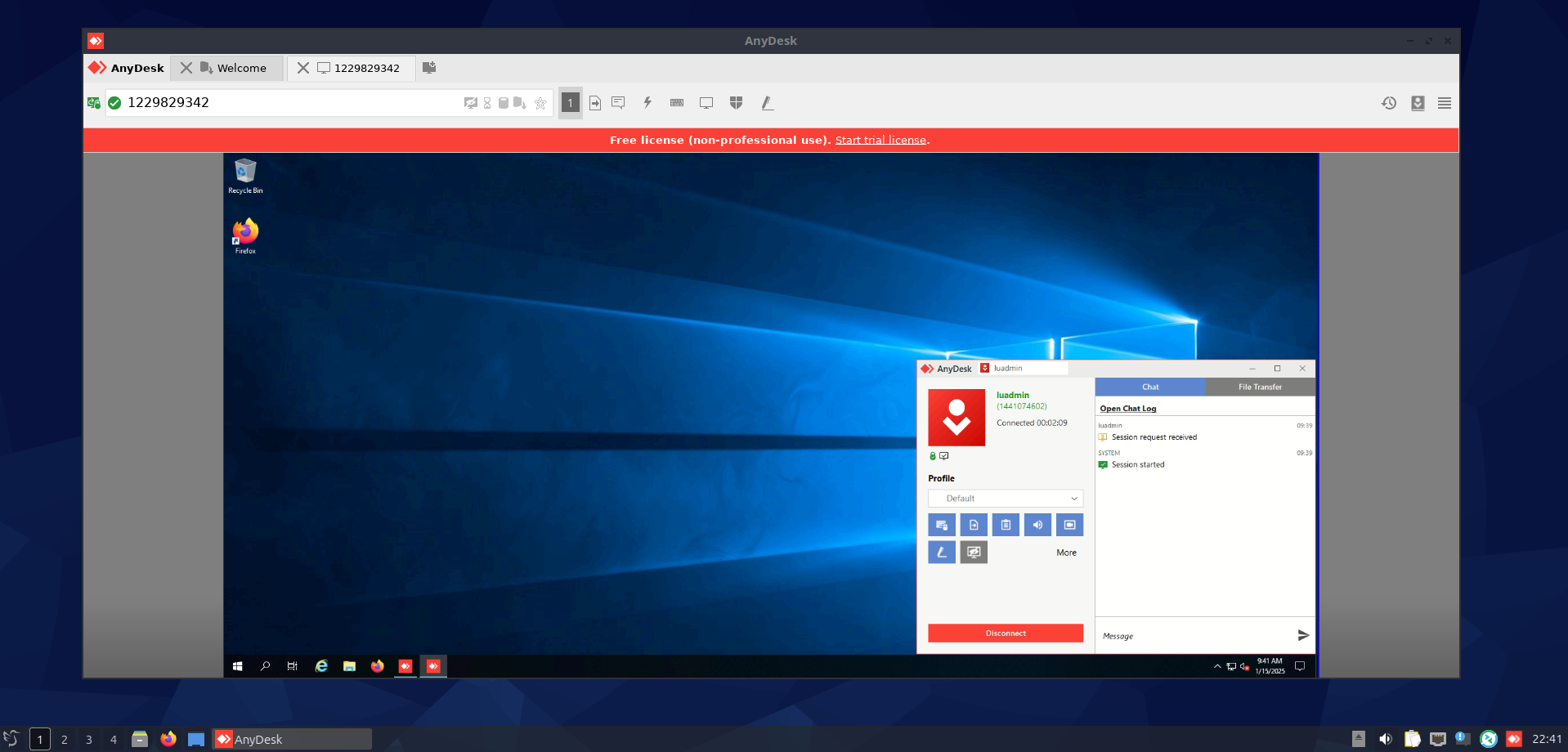Click the chat Message input field
The width and height of the screenshot is (1568, 752).
coord(1194,636)
